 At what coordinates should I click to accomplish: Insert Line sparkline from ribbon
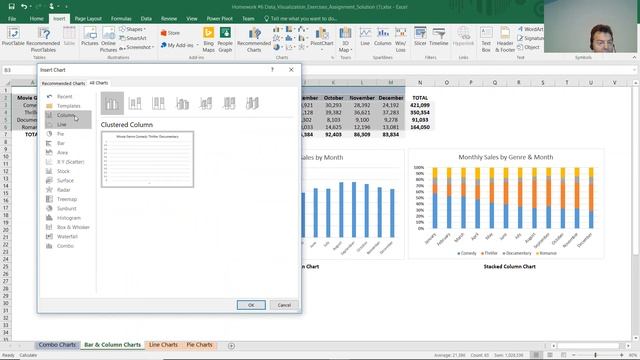365,37
